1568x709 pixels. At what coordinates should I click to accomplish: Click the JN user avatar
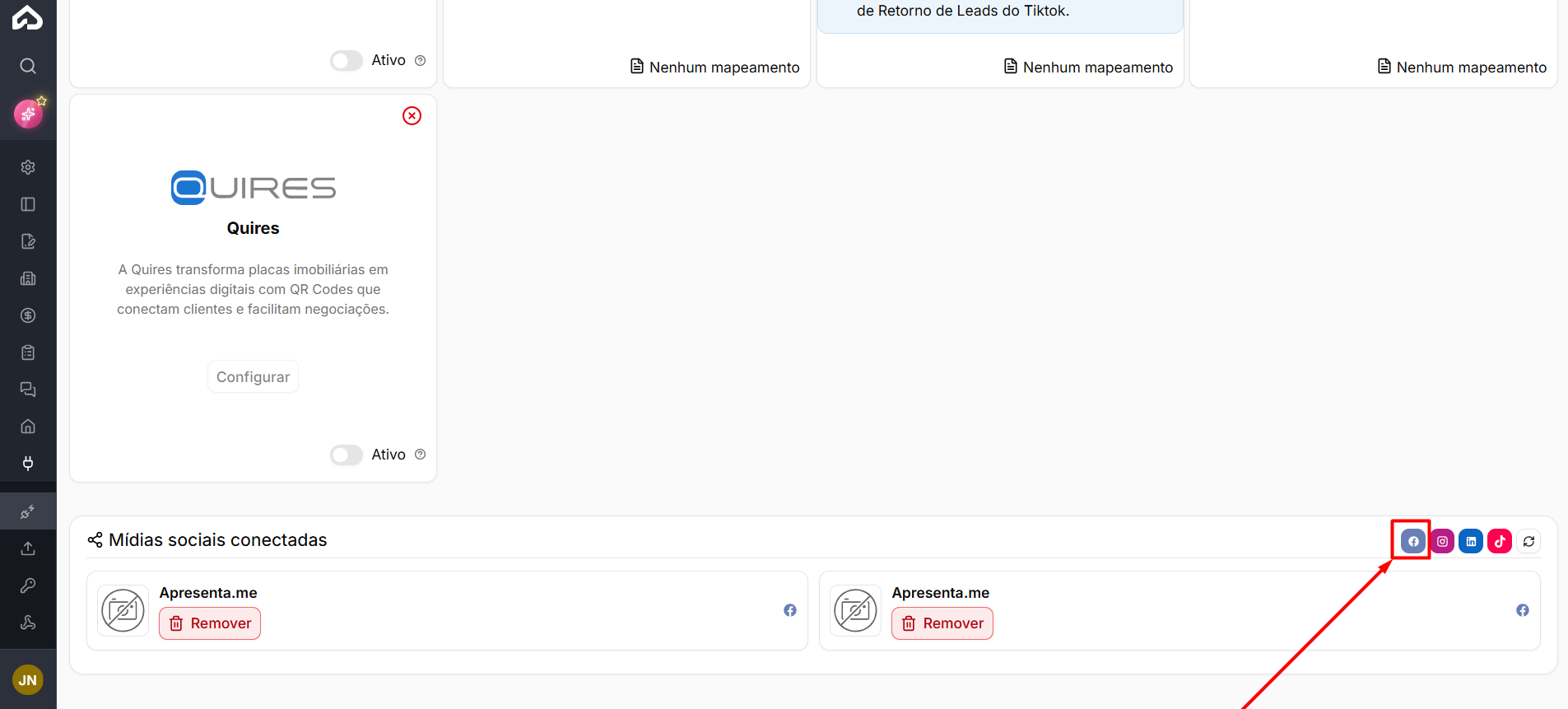(28, 680)
